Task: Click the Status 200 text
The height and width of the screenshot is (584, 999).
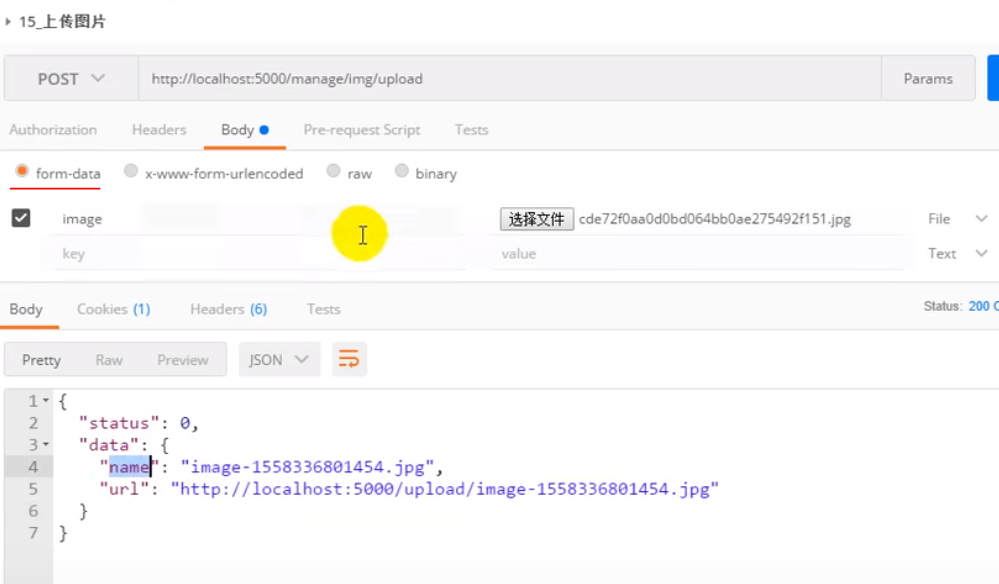Action: [961, 306]
